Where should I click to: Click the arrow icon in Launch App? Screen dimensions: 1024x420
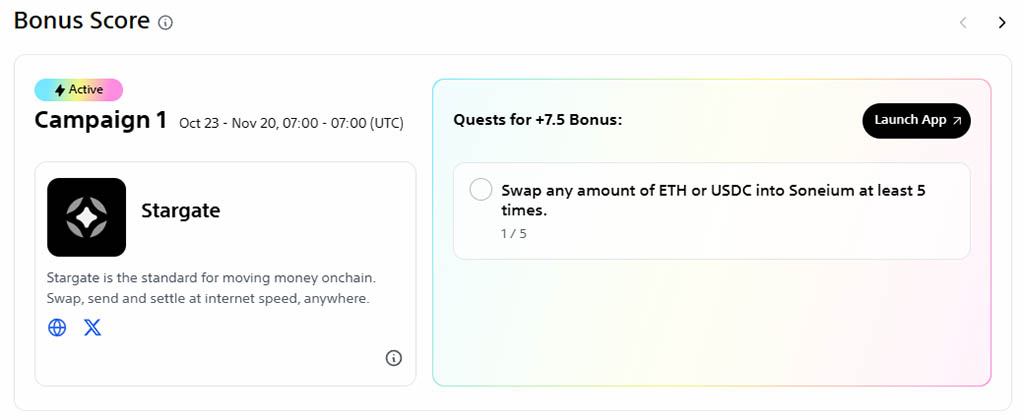956,120
